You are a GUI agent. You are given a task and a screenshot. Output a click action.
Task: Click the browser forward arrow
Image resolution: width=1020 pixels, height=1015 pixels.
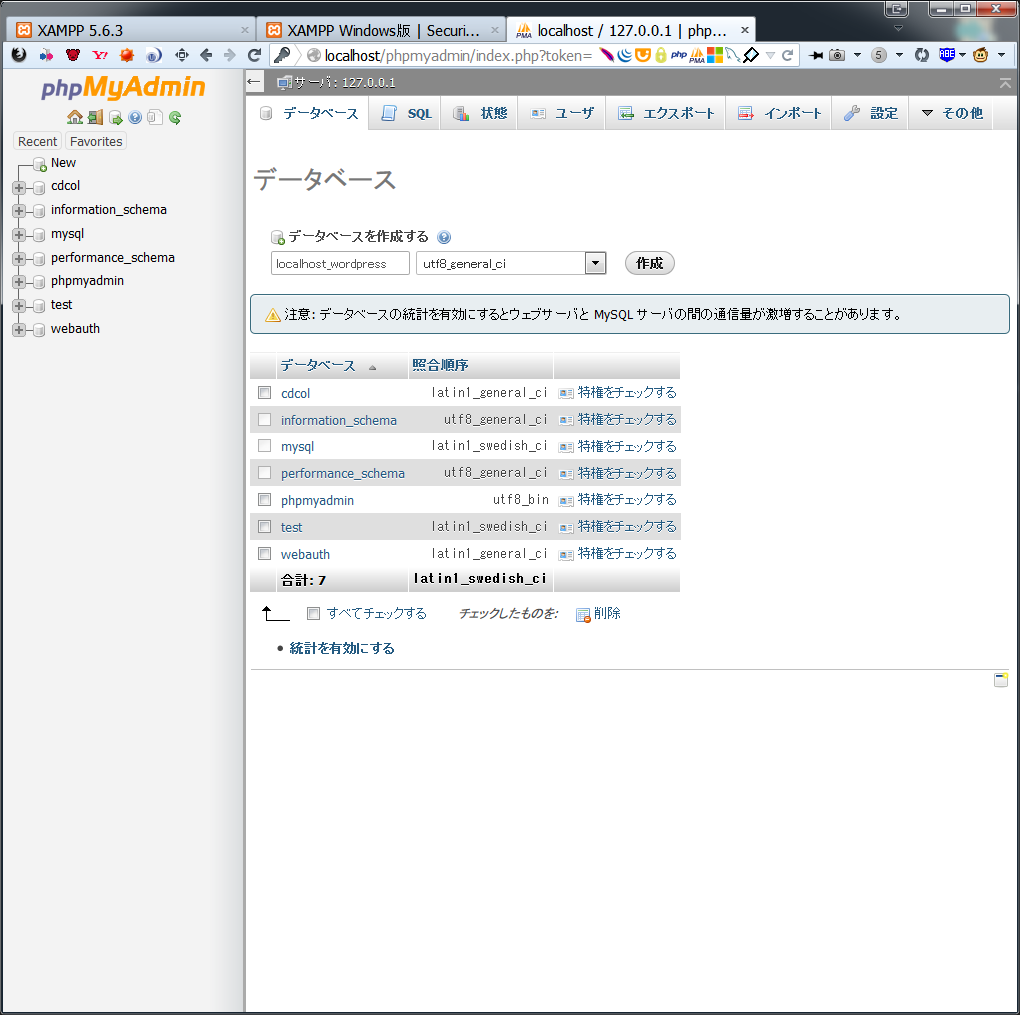coord(230,55)
